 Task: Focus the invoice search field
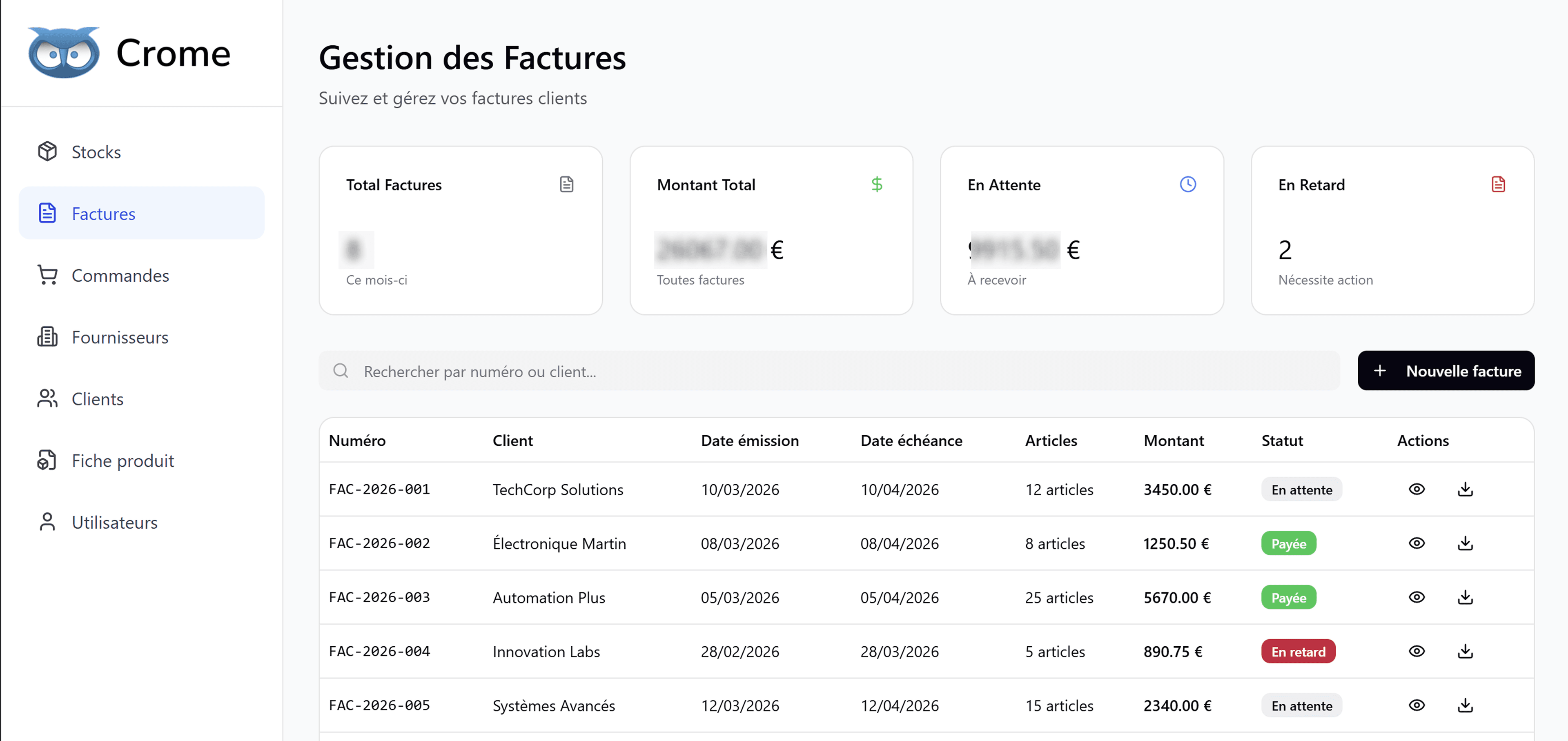point(829,371)
